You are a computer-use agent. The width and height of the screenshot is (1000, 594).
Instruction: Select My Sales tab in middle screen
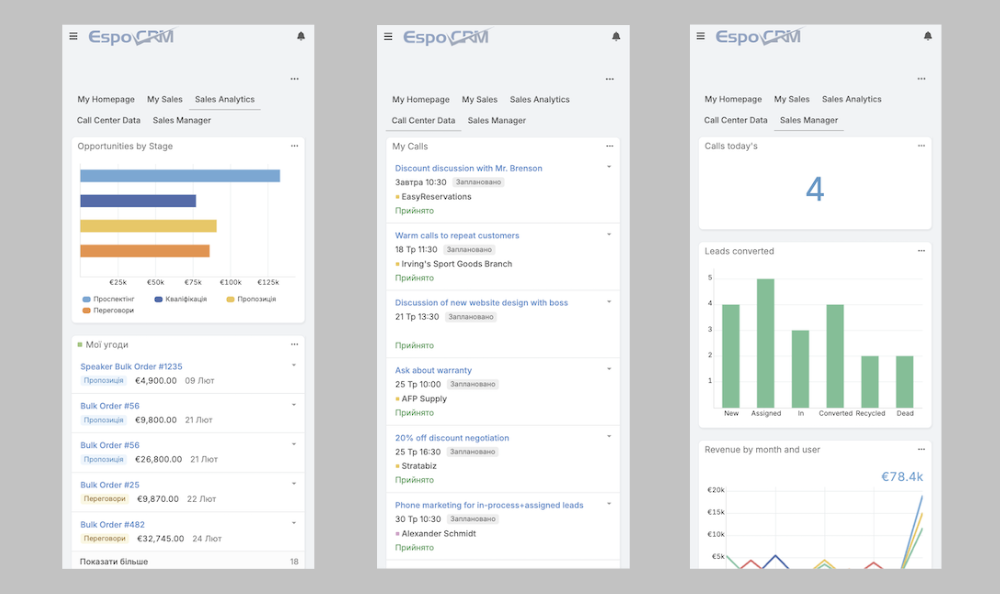coord(480,100)
